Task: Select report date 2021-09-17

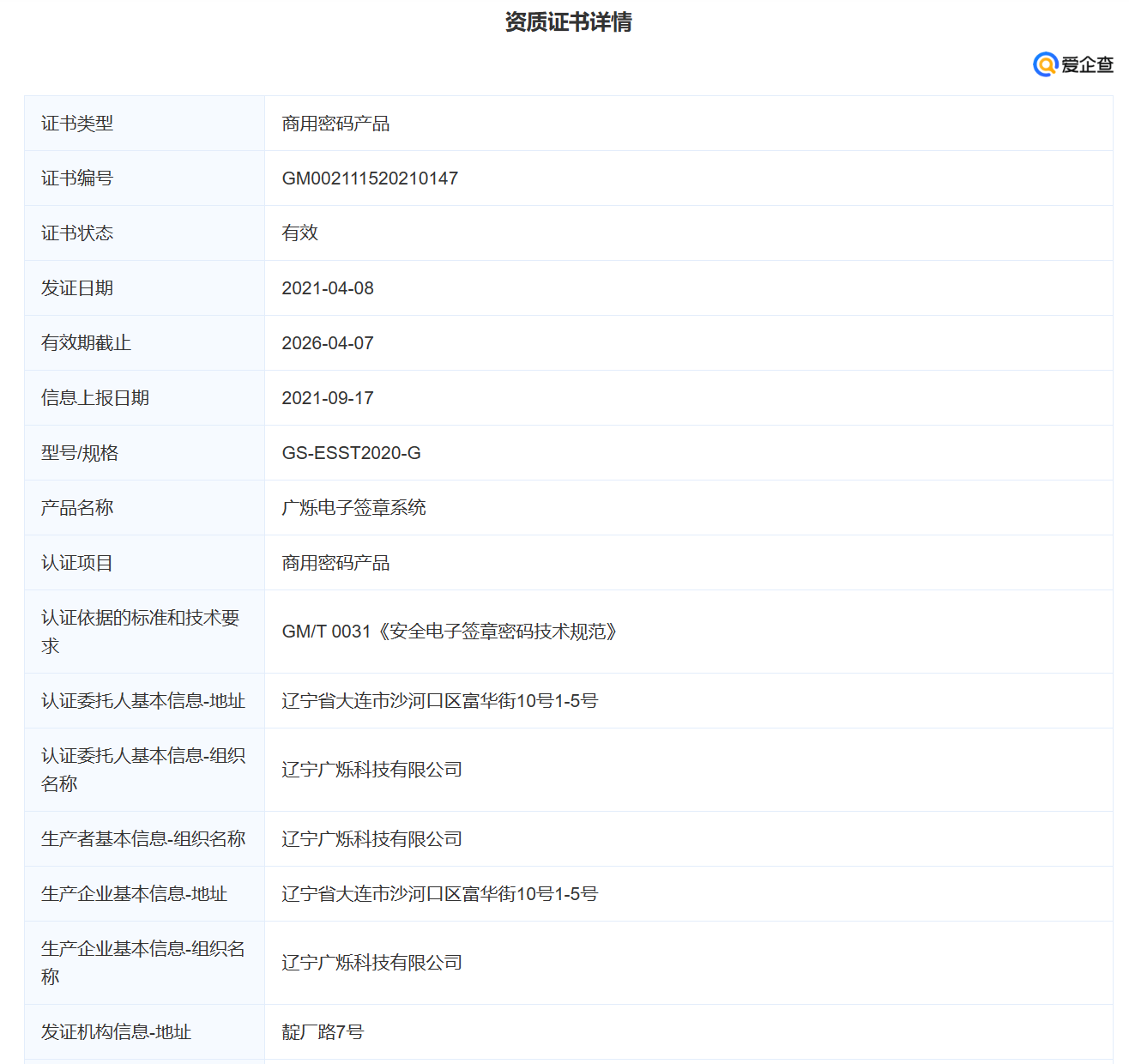Action: pos(328,398)
